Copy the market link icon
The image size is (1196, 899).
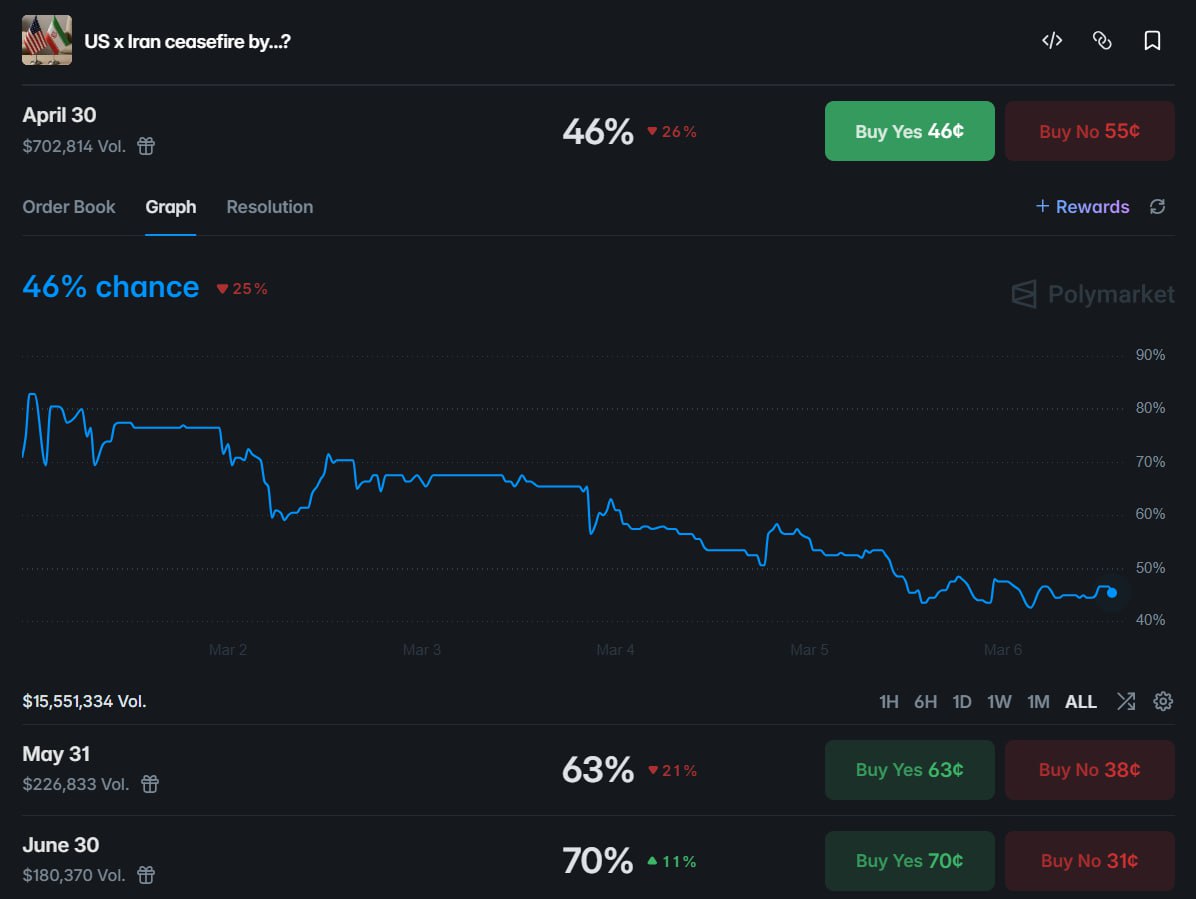point(1102,41)
